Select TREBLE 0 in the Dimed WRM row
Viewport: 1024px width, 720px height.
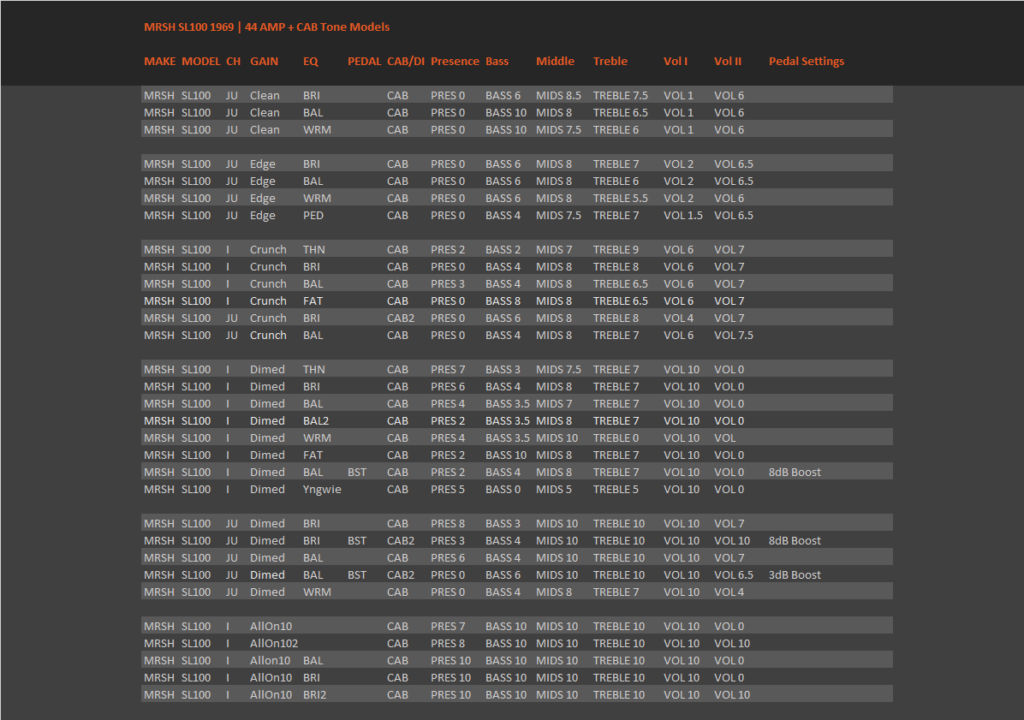click(x=616, y=438)
